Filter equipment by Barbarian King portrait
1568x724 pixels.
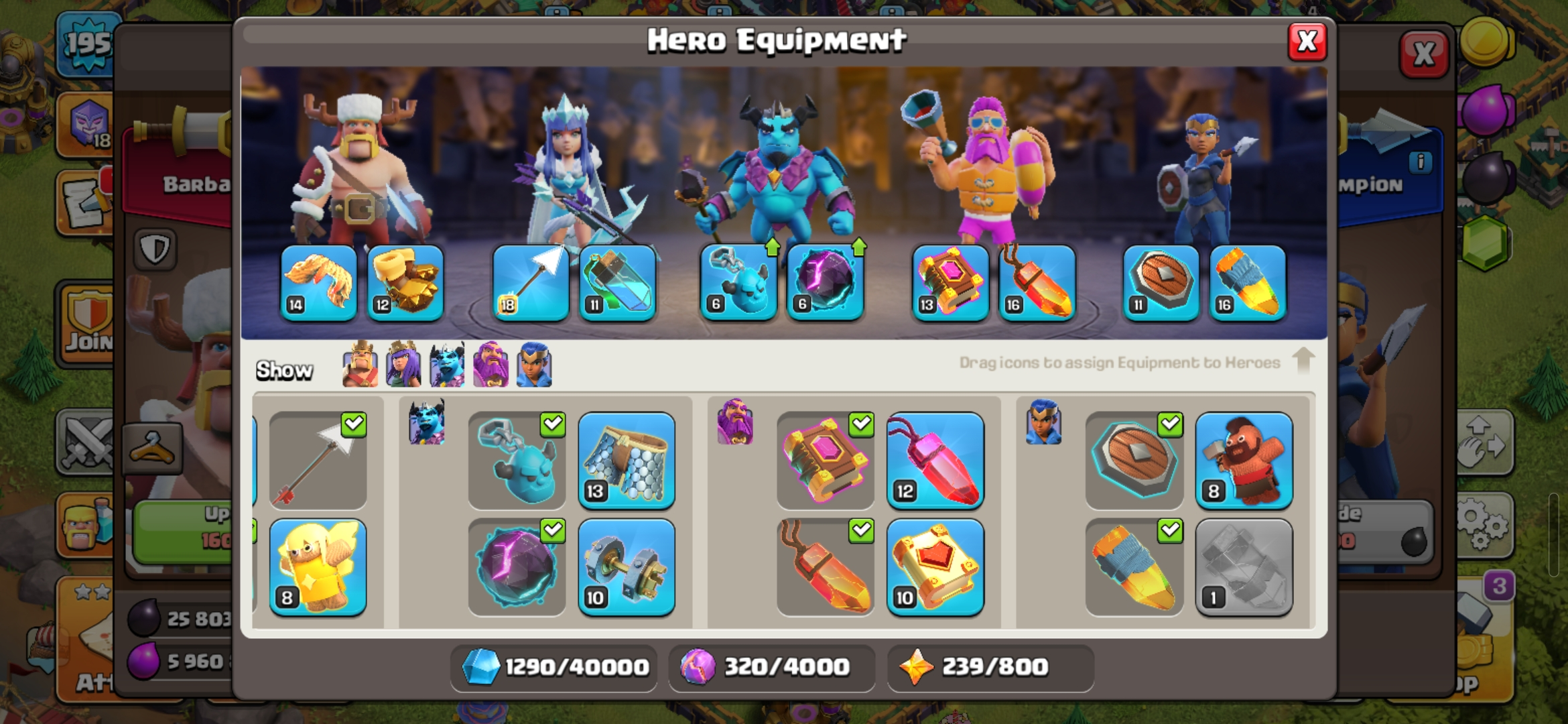(x=360, y=365)
